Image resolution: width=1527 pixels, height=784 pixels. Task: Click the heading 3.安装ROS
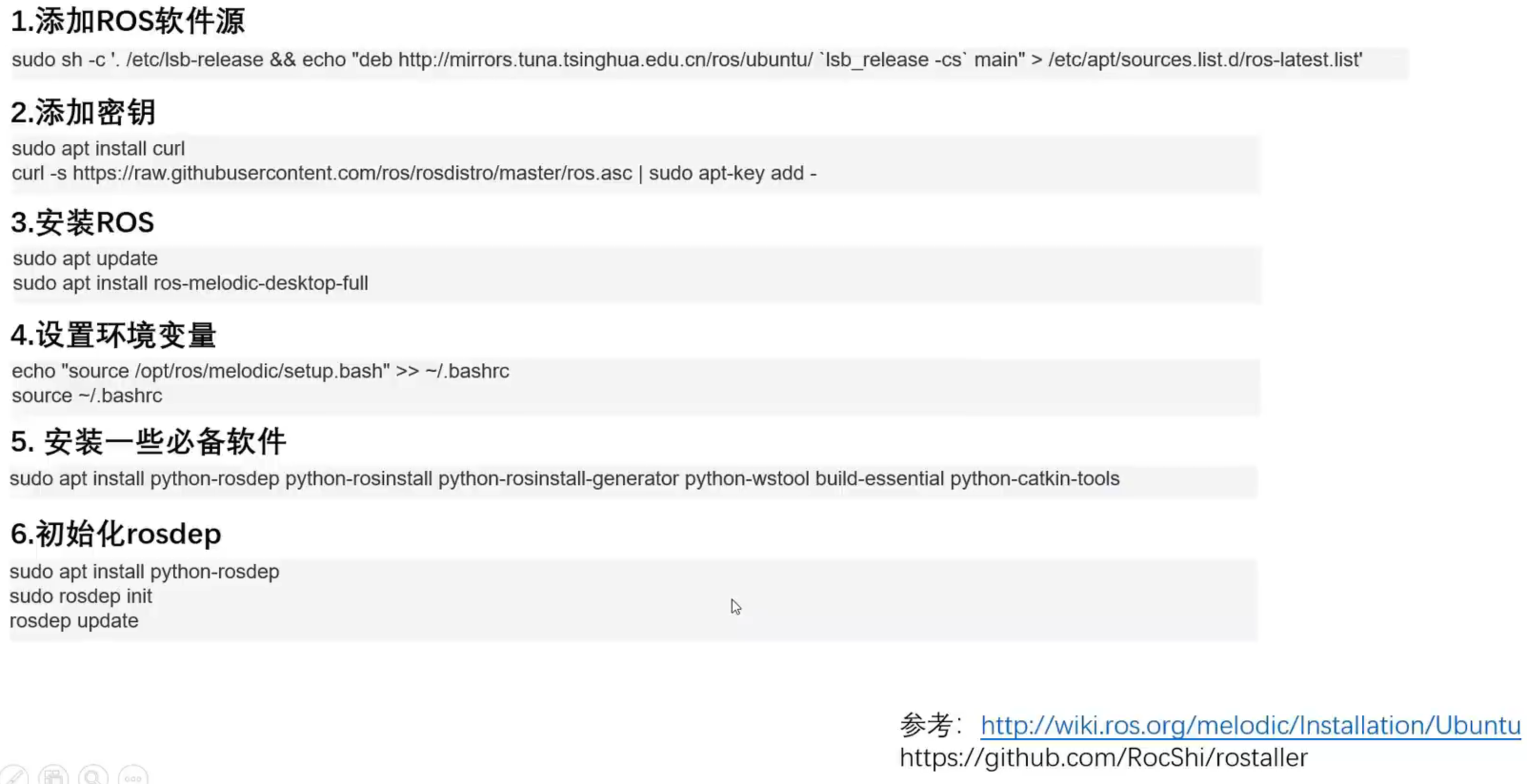[x=82, y=223]
